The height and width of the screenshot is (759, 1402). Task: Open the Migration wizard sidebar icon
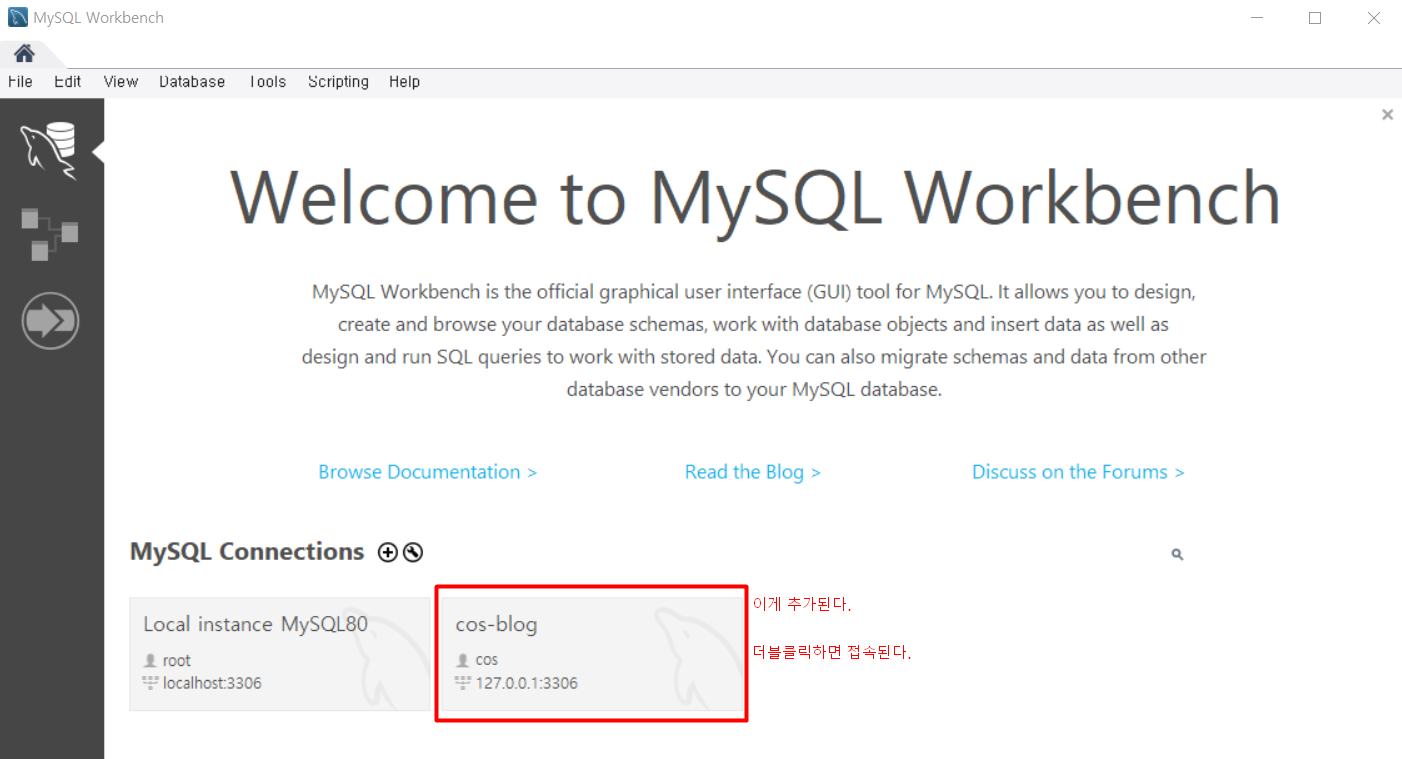click(x=50, y=321)
